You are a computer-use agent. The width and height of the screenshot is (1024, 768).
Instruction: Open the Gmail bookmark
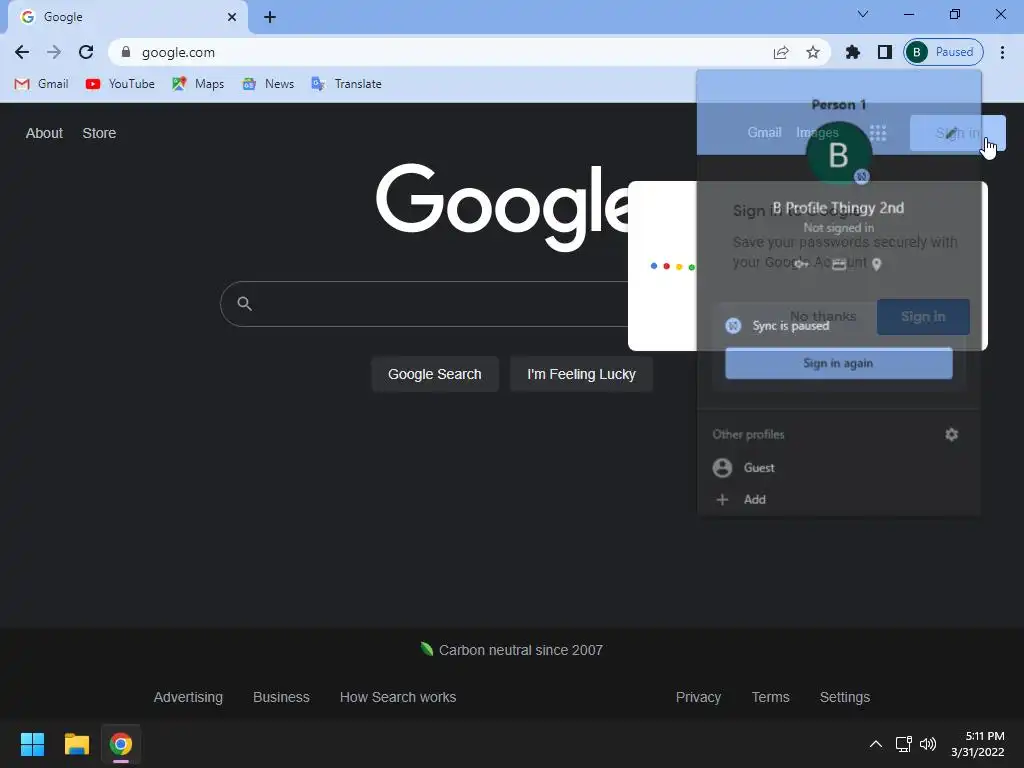click(41, 84)
